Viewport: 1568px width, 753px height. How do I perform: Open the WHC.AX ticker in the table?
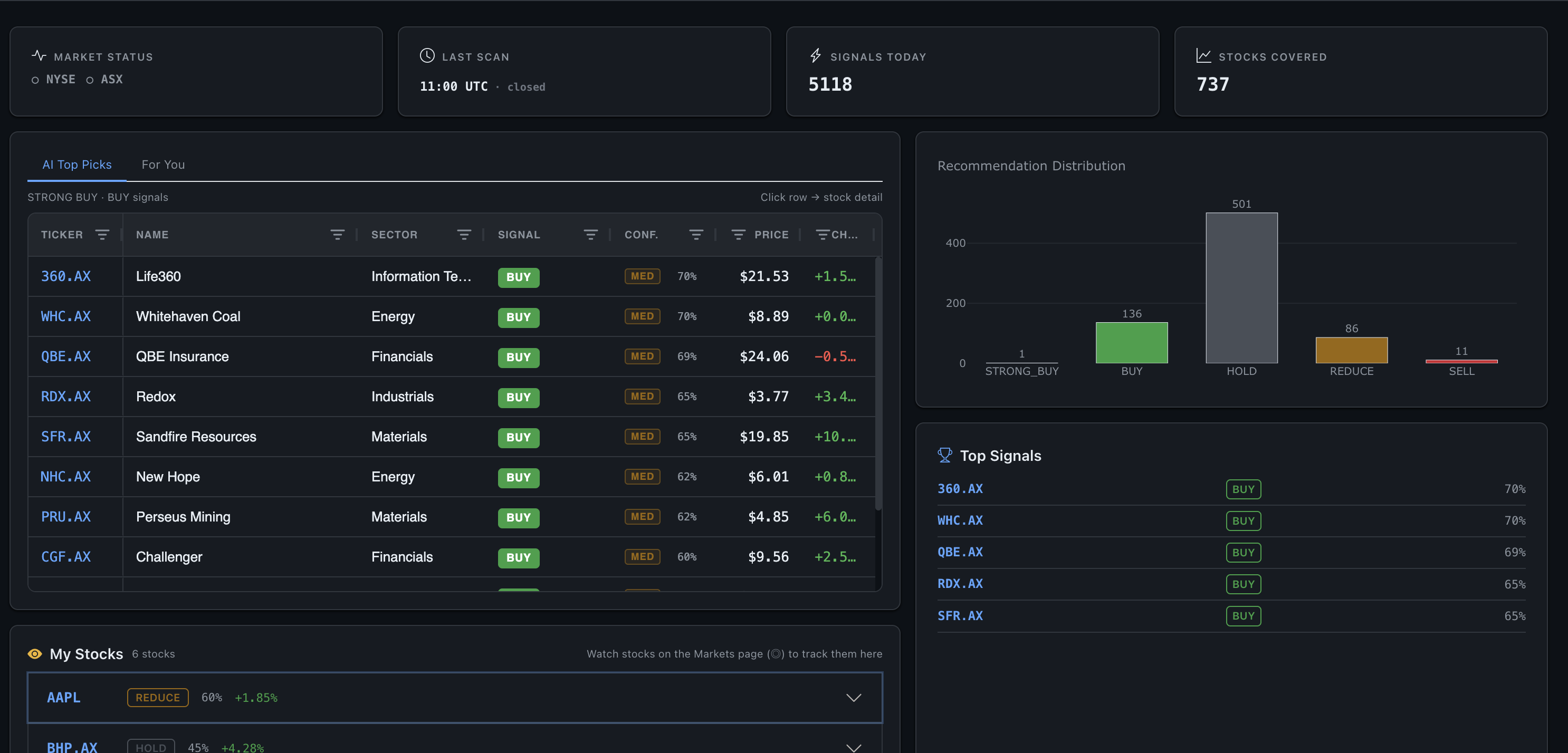pyautogui.click(x=66, y=316)
